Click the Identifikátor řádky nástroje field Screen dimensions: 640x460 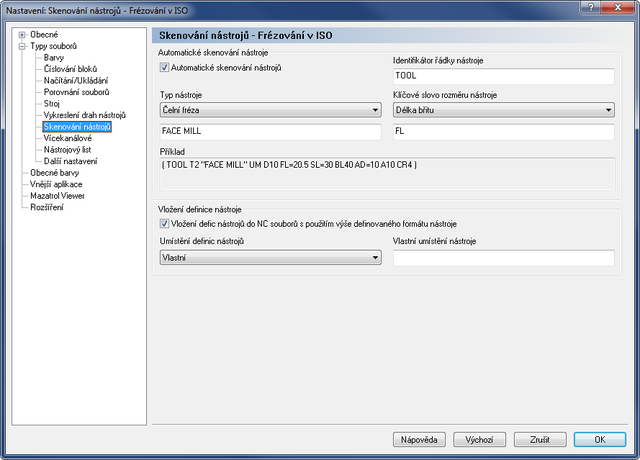pyautogui.click(x=504, y=76)
